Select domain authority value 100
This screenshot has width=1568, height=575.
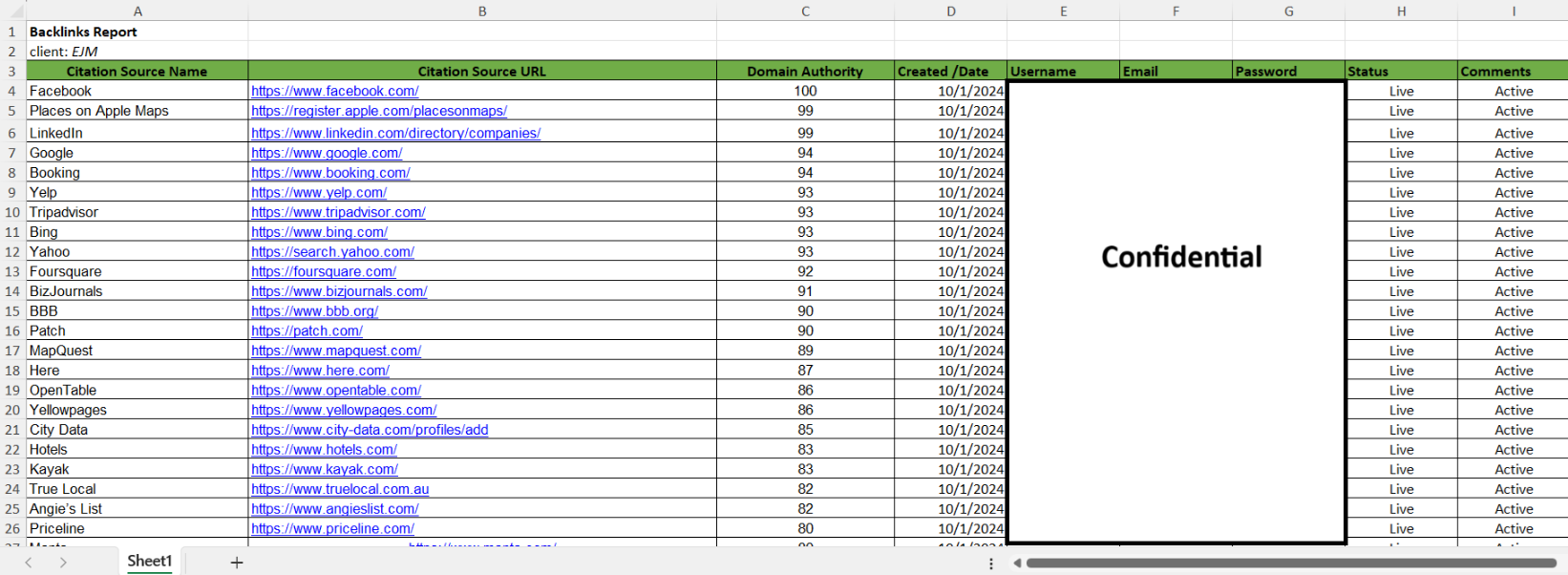pos(805,92)
